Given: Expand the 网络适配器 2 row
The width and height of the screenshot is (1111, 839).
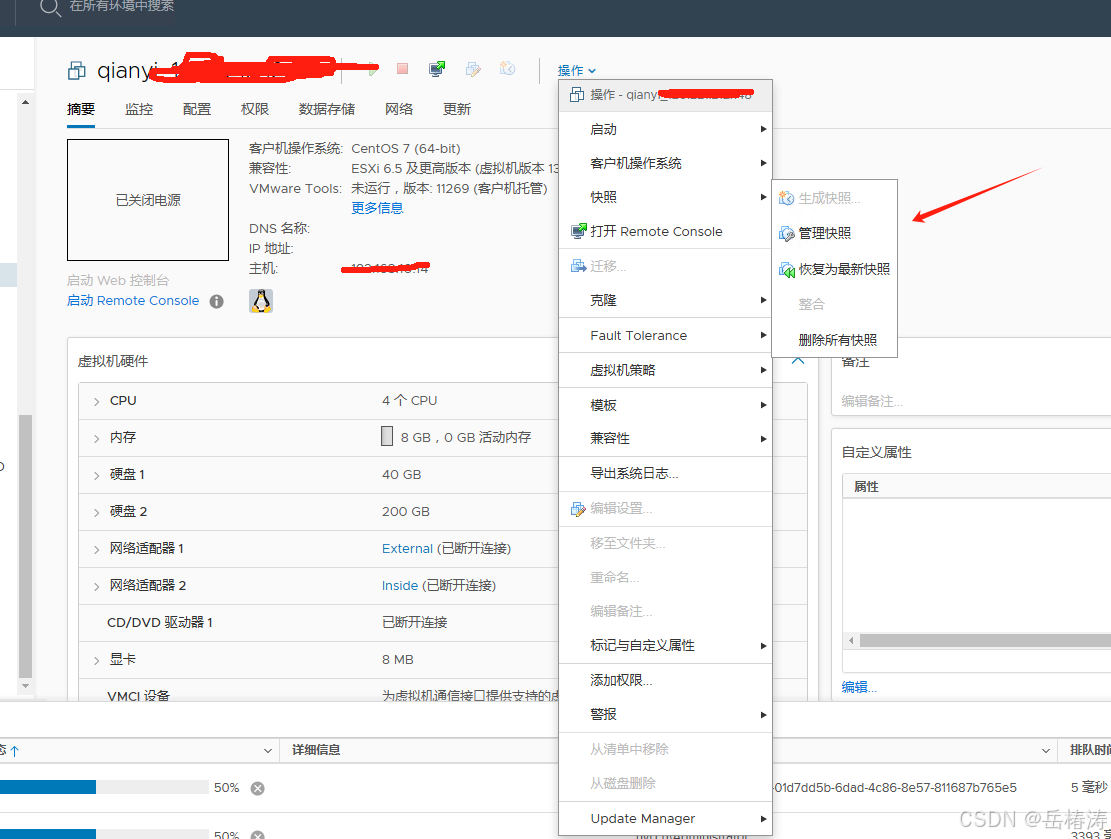Looking at the screenshot, I should click(96, 586).
